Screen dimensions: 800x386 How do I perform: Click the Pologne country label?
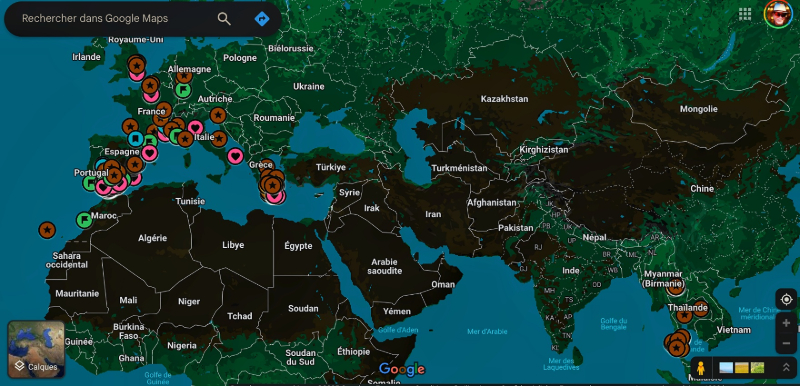(240, 58)
